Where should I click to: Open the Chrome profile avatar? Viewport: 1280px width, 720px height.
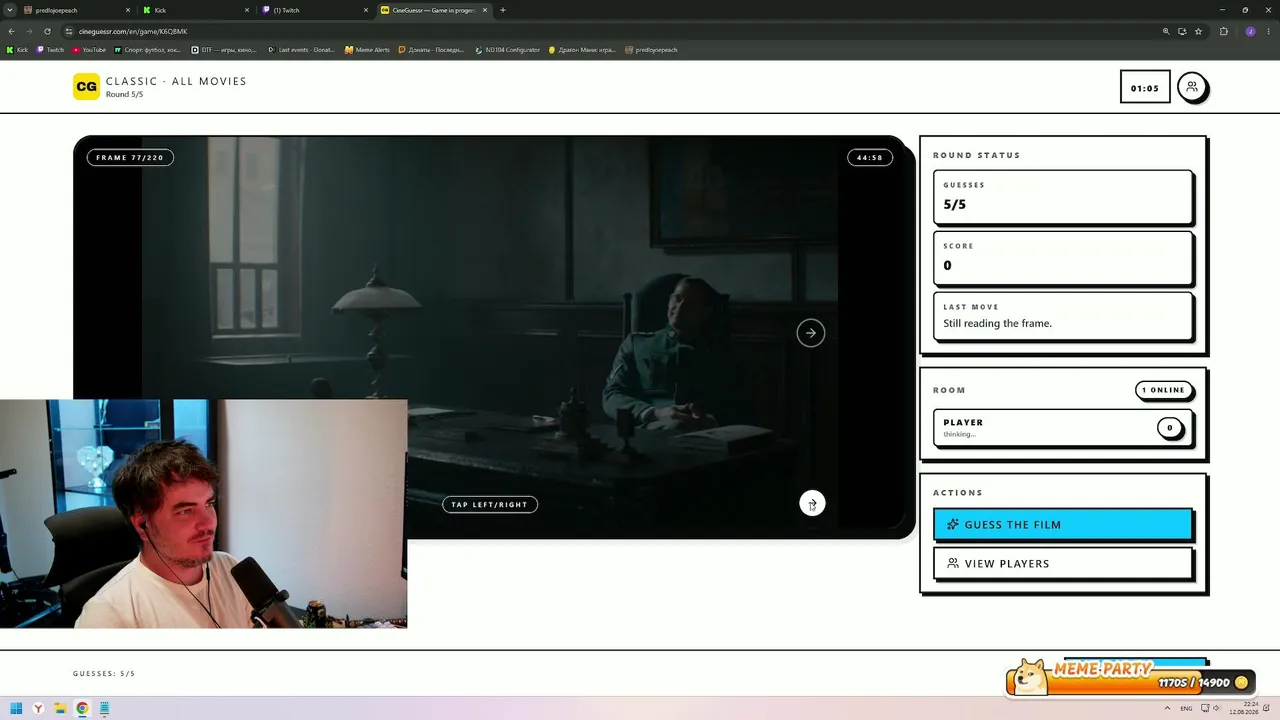pyautogui.click(x=1250, y=31)
